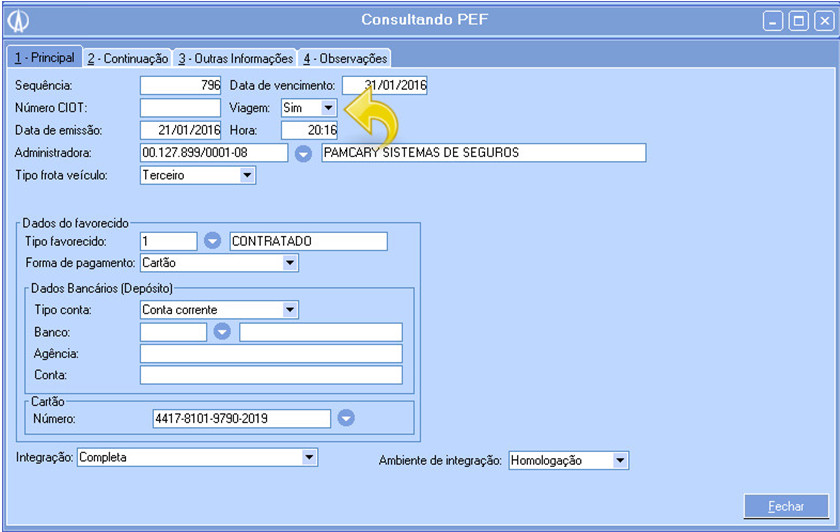Open the Banco lookup icon
840x532 pixels.
click(222, 332)
